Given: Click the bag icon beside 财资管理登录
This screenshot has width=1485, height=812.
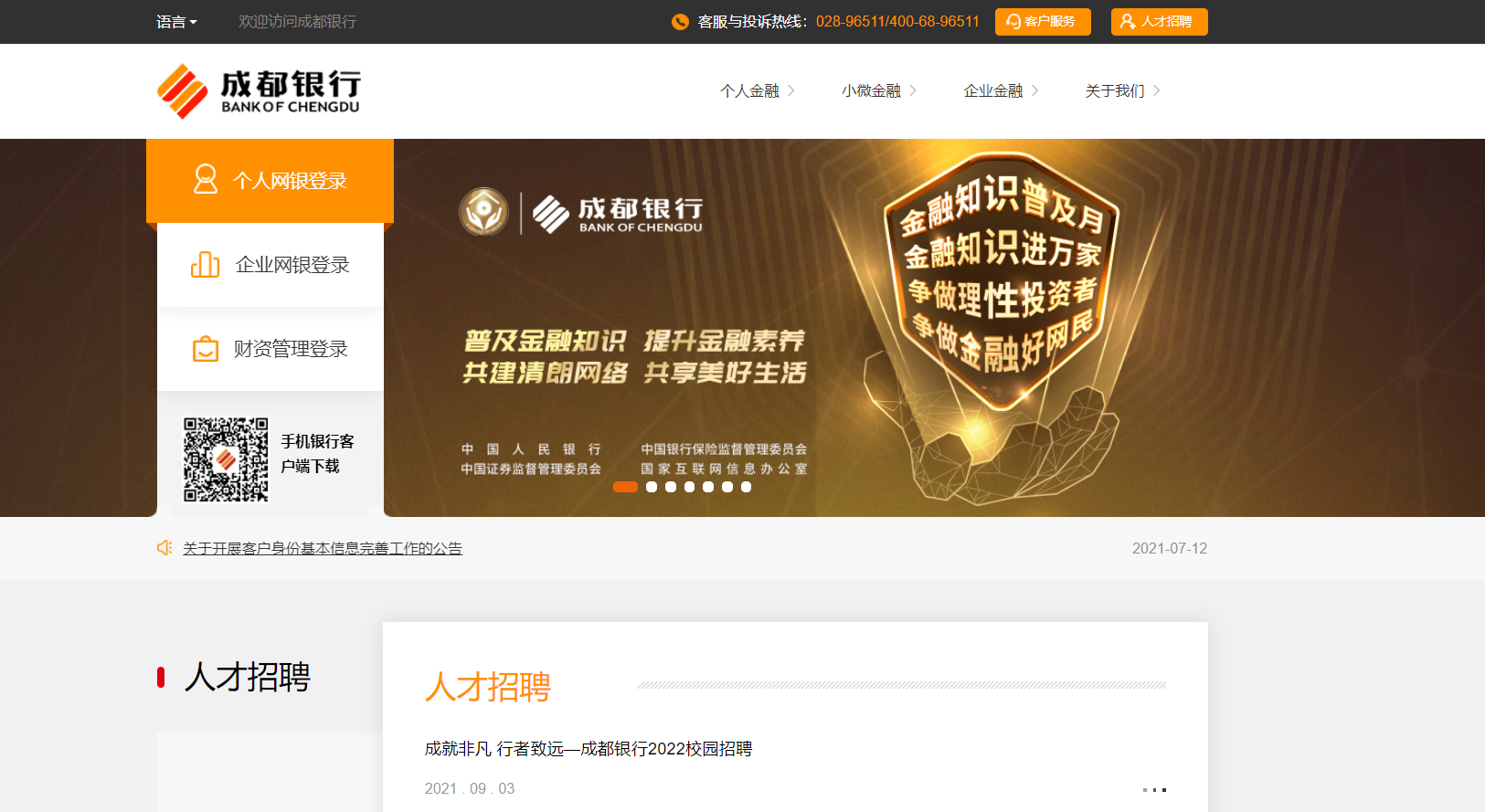Looking at the screenshot, I should pyautogui.click(x=206, y=349).
